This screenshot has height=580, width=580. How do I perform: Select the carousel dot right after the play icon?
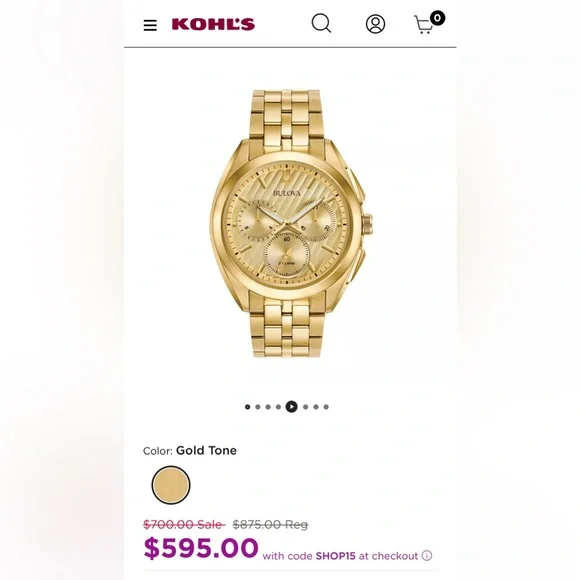click(306, 407)
